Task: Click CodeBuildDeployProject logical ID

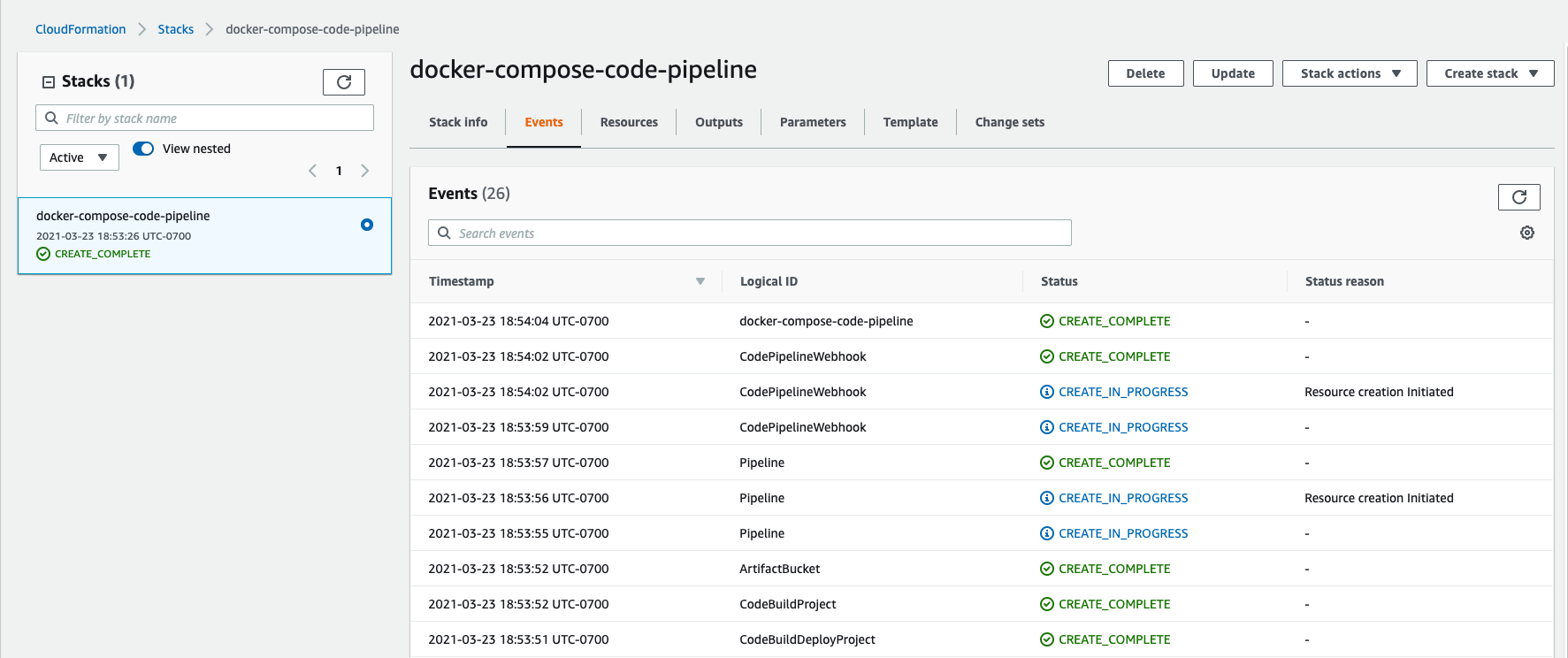Action: (x=807, y=639)
